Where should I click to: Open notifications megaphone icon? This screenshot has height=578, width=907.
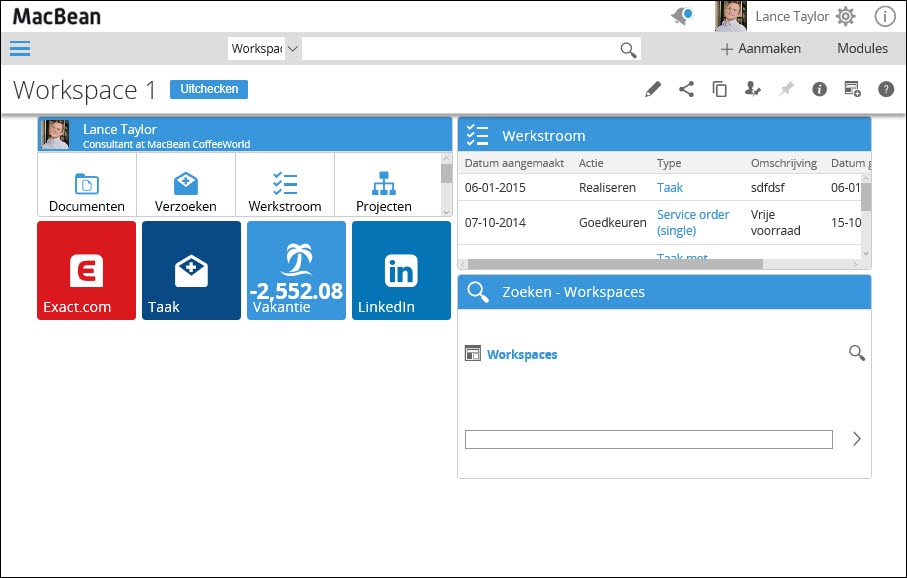click(682, 16)
